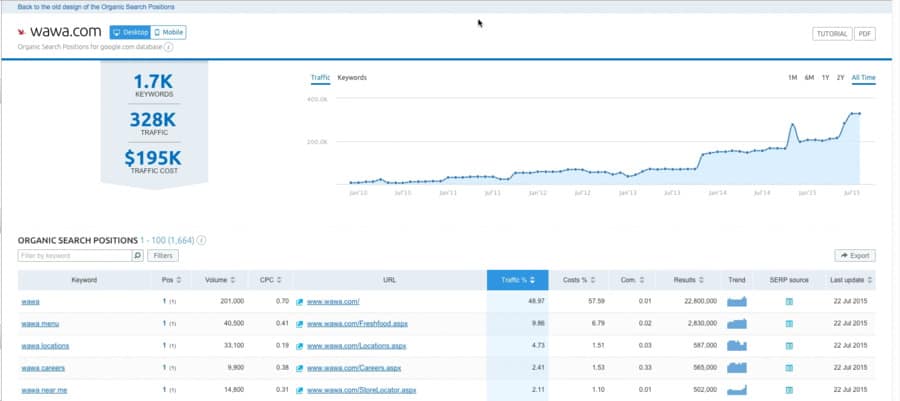Screen dimensions: 900x401
Task: Select the Traffic chart tab
Action: [x=320, y=77]
